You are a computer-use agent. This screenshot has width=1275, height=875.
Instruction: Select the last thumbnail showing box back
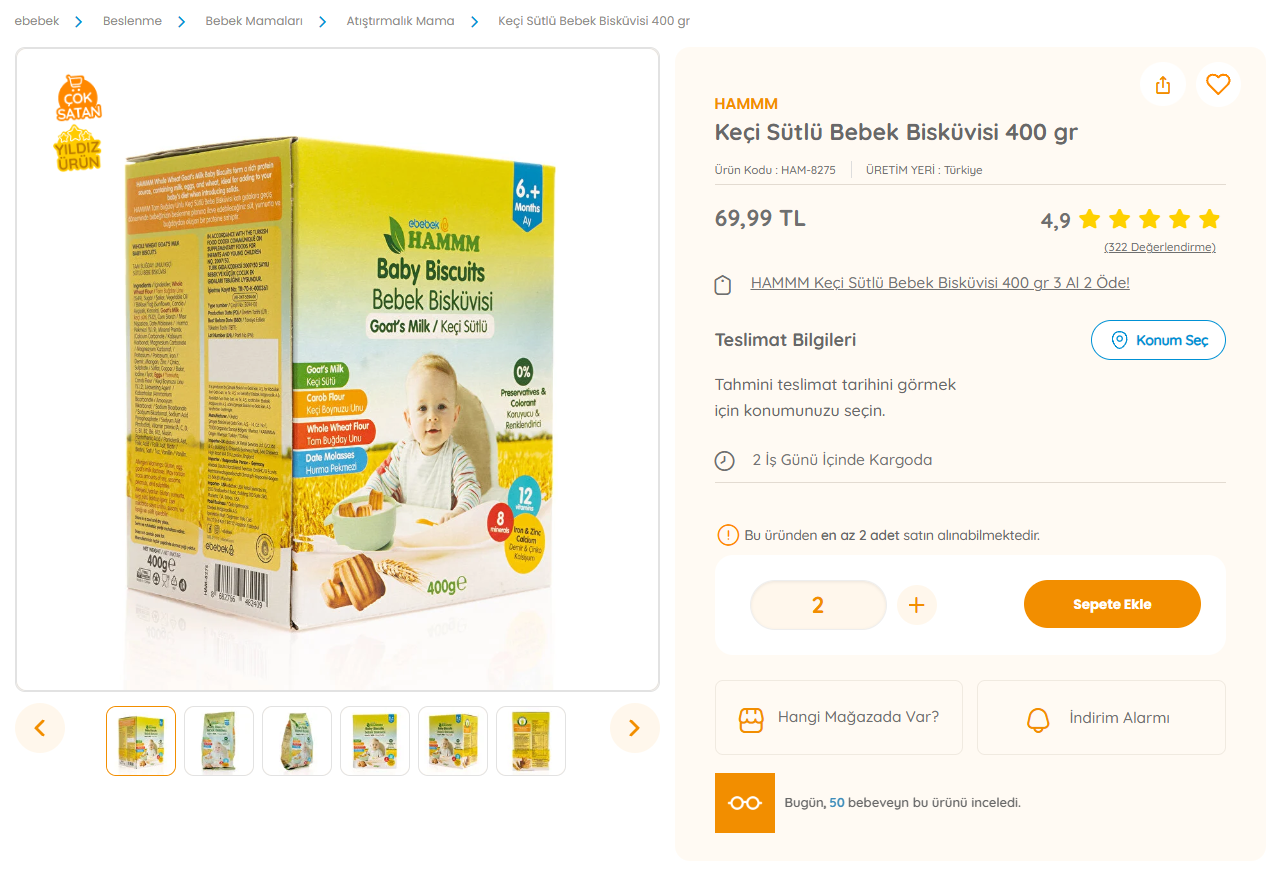(x=531, y=741)
